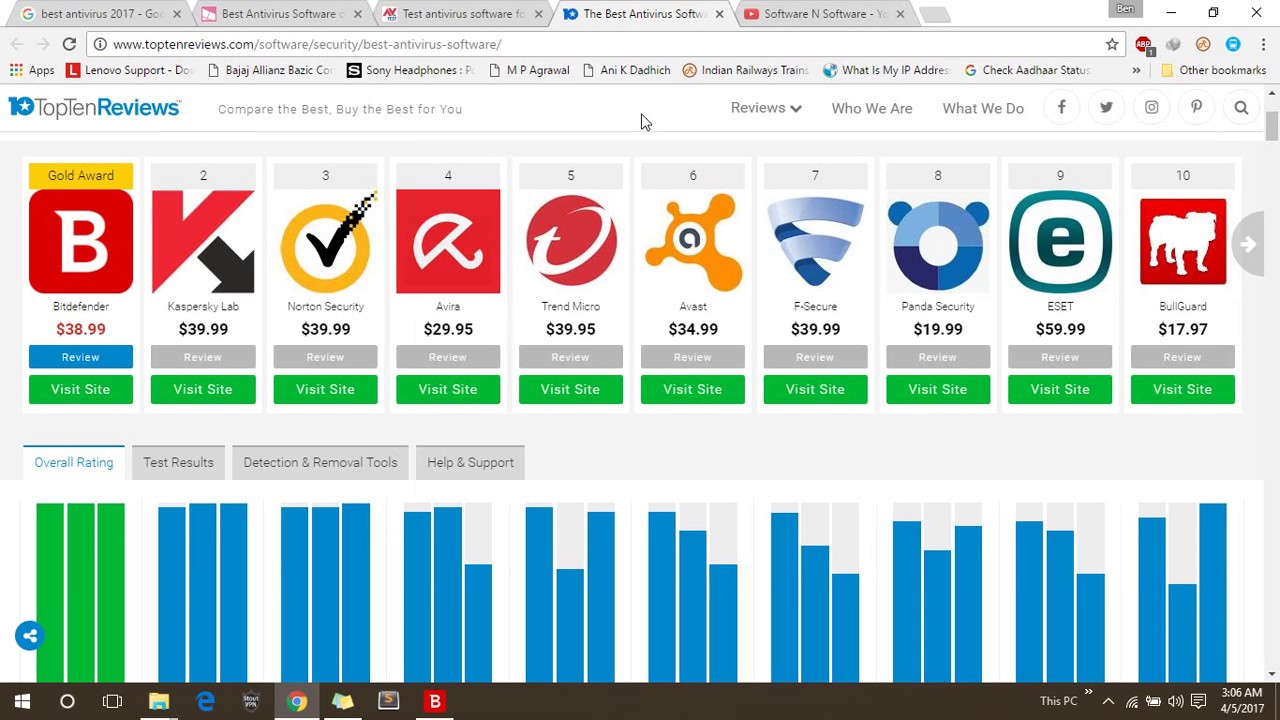The height and width of the screenshot is (720, 1280).
Task: Open the What We Do page
Action: pos(983,108)
